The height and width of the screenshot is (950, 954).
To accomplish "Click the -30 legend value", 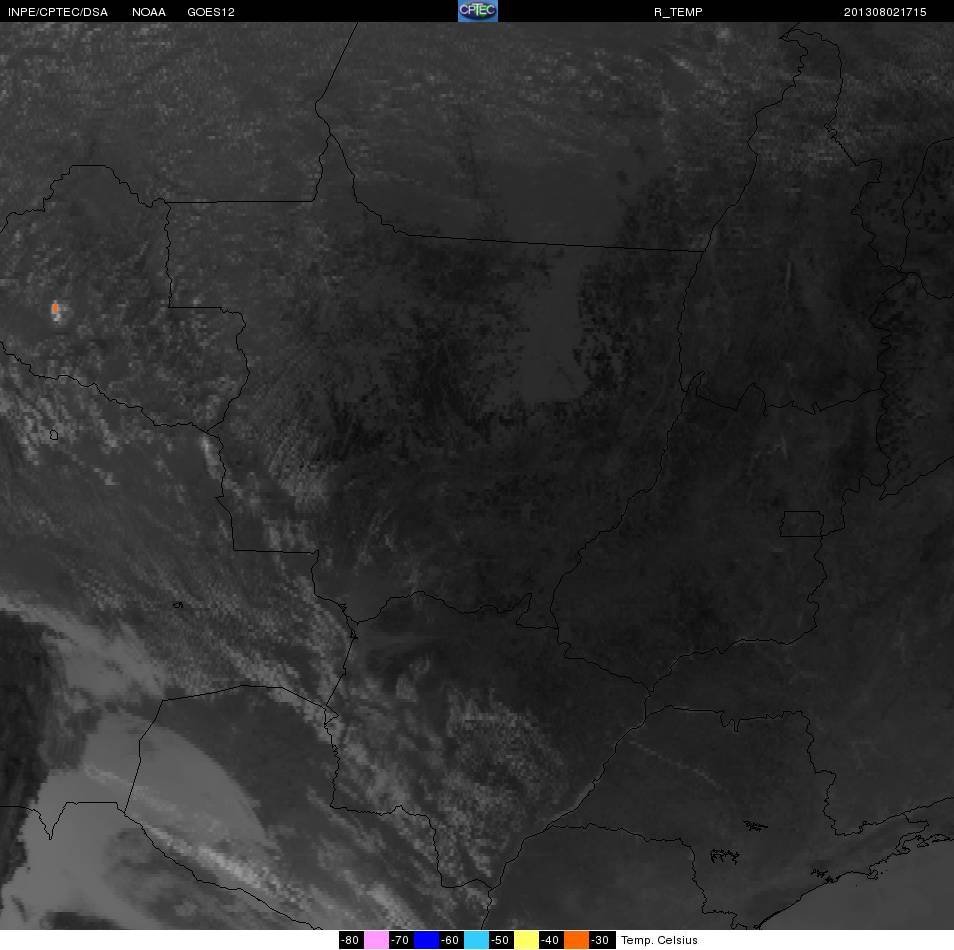I will click(599, 940).
